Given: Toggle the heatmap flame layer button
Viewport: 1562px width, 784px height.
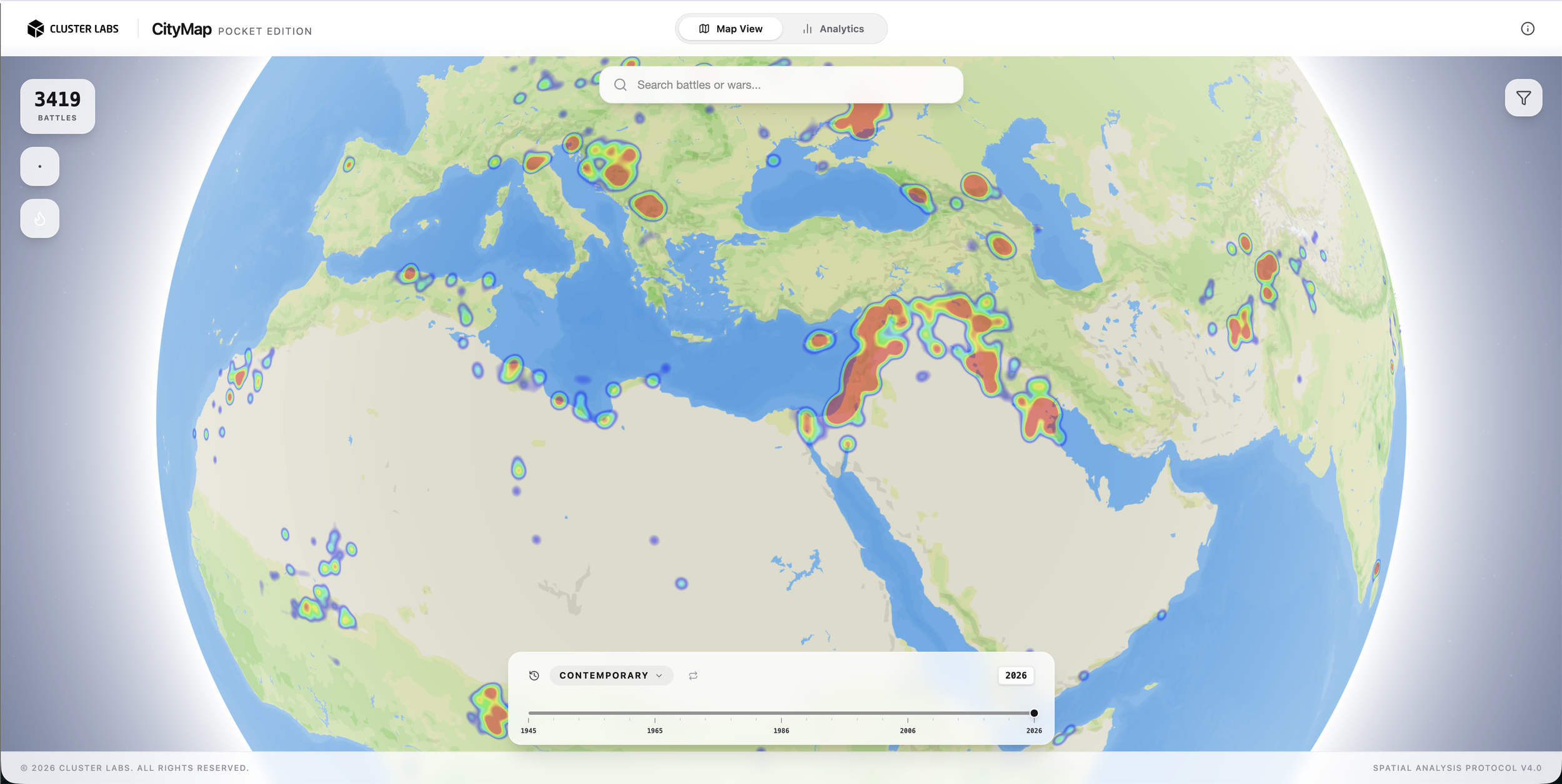Looking at the screenshot, I should 40,219.
